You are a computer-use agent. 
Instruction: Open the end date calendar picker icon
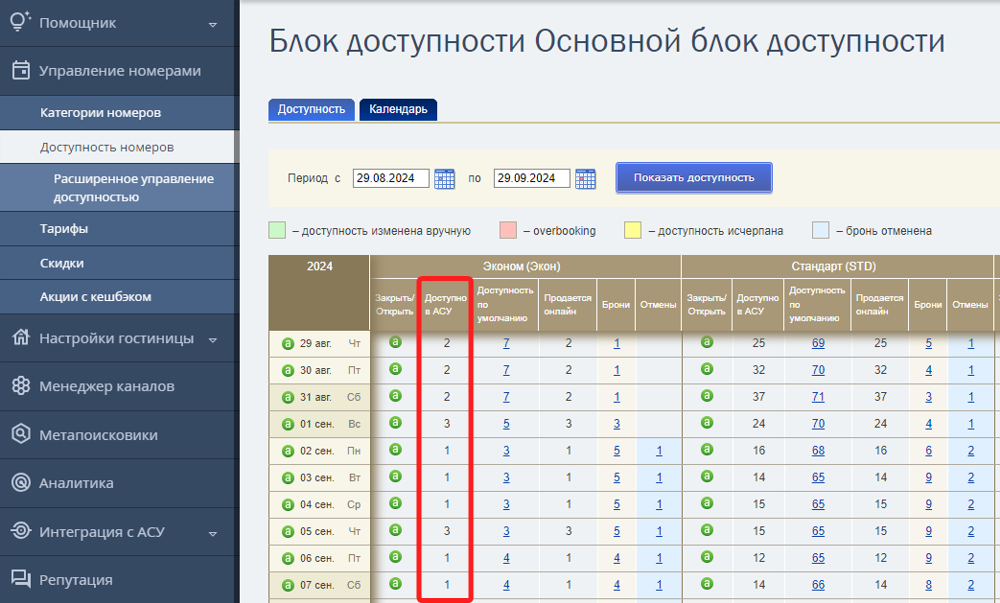(585, 179)
